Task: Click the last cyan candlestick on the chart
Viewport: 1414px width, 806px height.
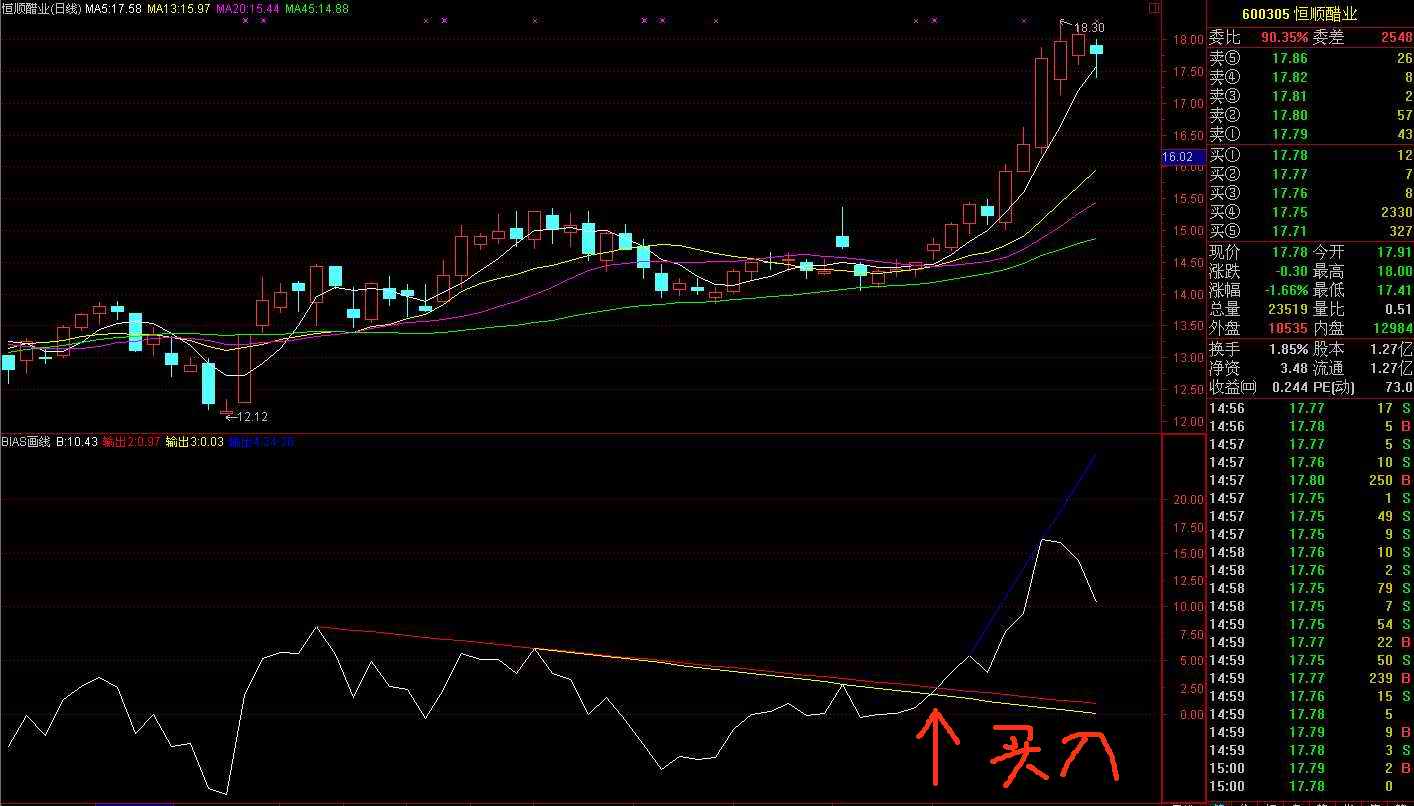Action: tap(1097, 52)
